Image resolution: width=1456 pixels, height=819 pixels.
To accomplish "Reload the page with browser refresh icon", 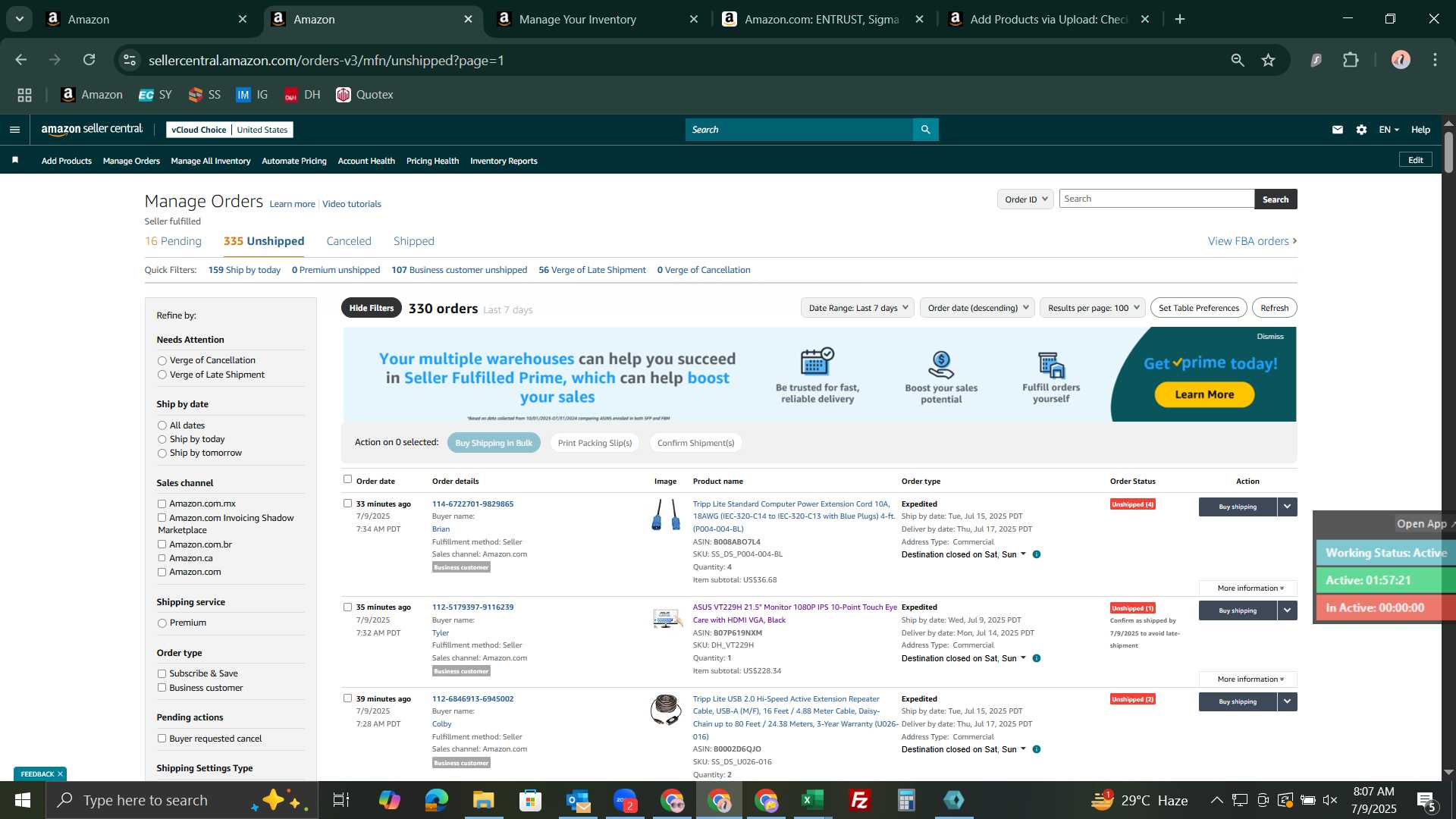I will tap(89, 60).
